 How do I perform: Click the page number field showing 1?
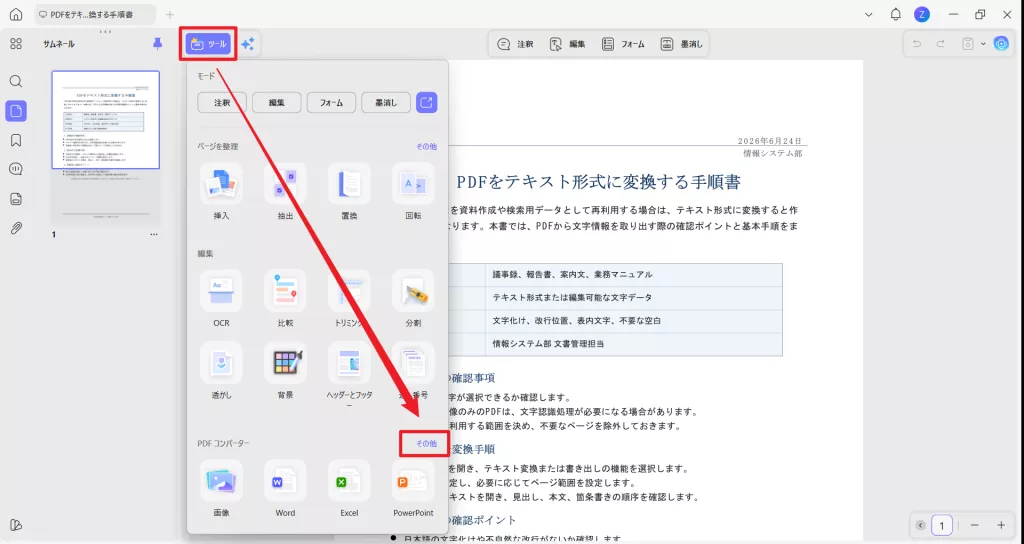(x=942, y=525)
